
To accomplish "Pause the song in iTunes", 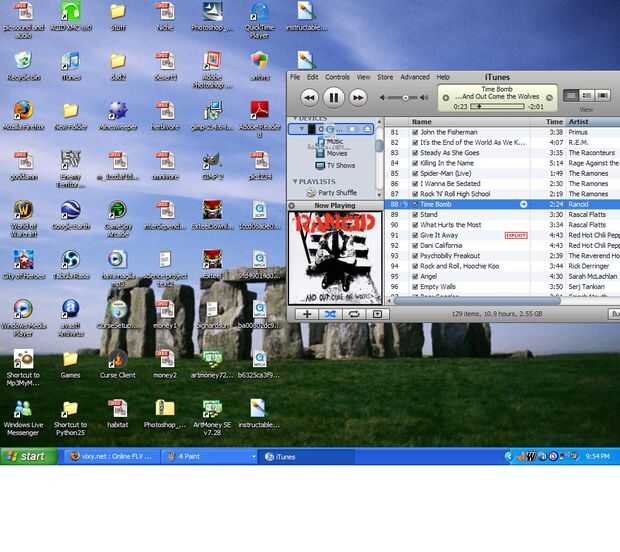I will [333, 97].
